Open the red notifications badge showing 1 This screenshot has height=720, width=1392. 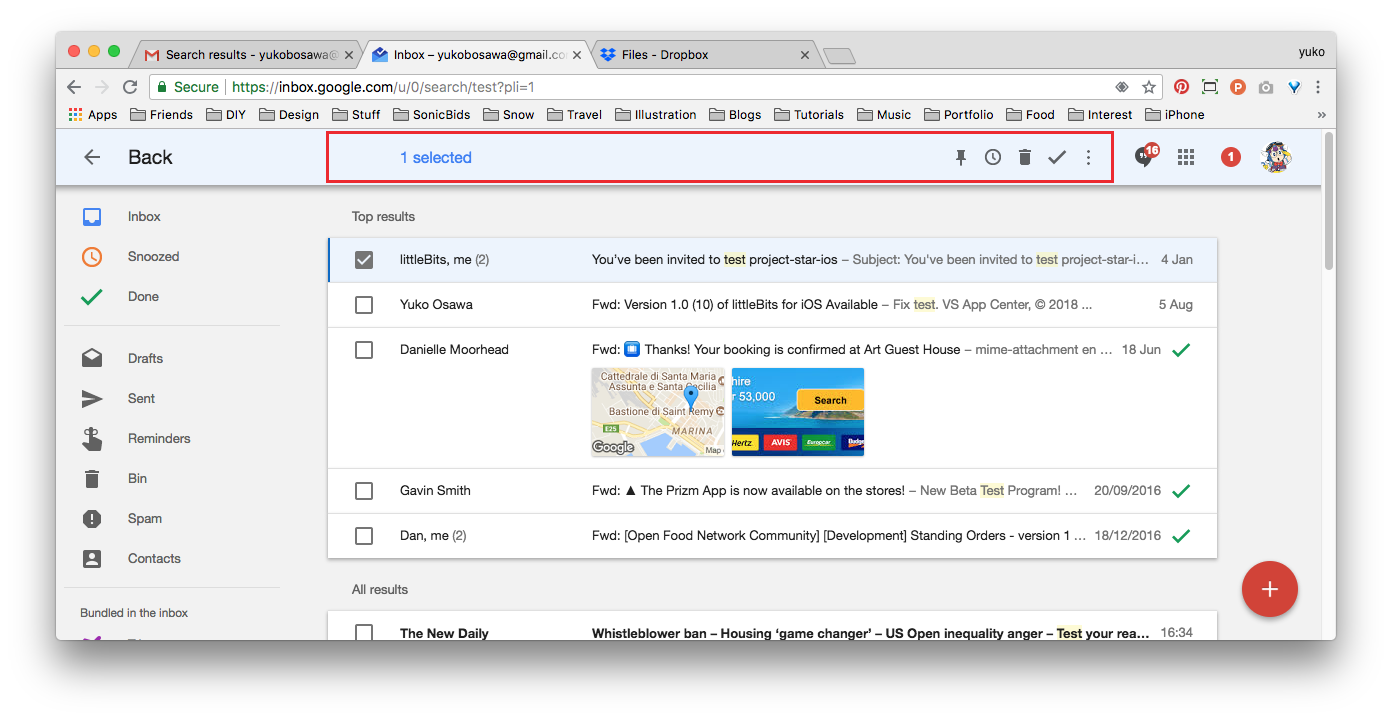(x=1231, y=157)
